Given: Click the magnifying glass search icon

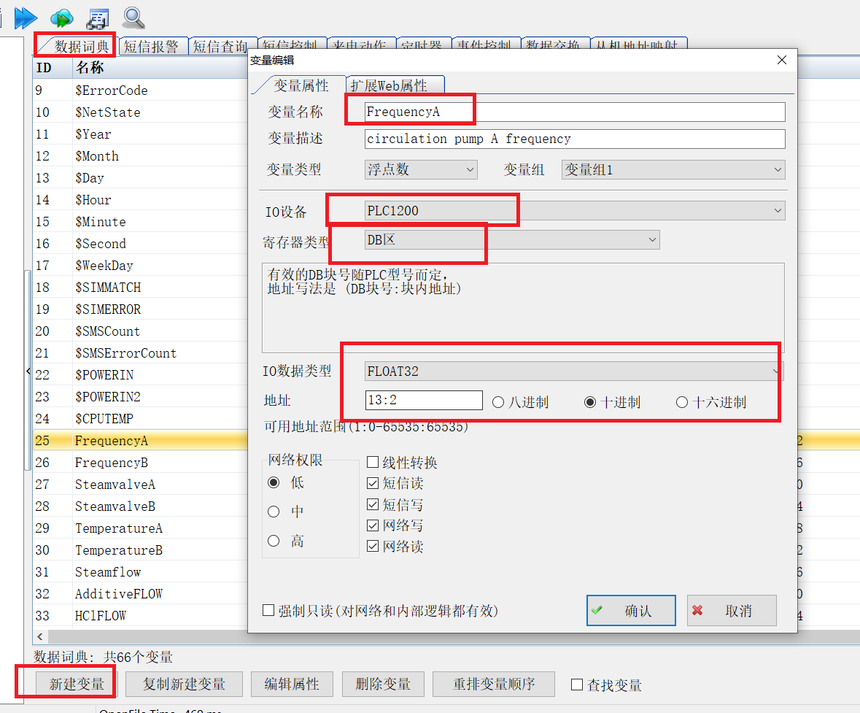Looking at the screenshot, I should pos(133,17).
